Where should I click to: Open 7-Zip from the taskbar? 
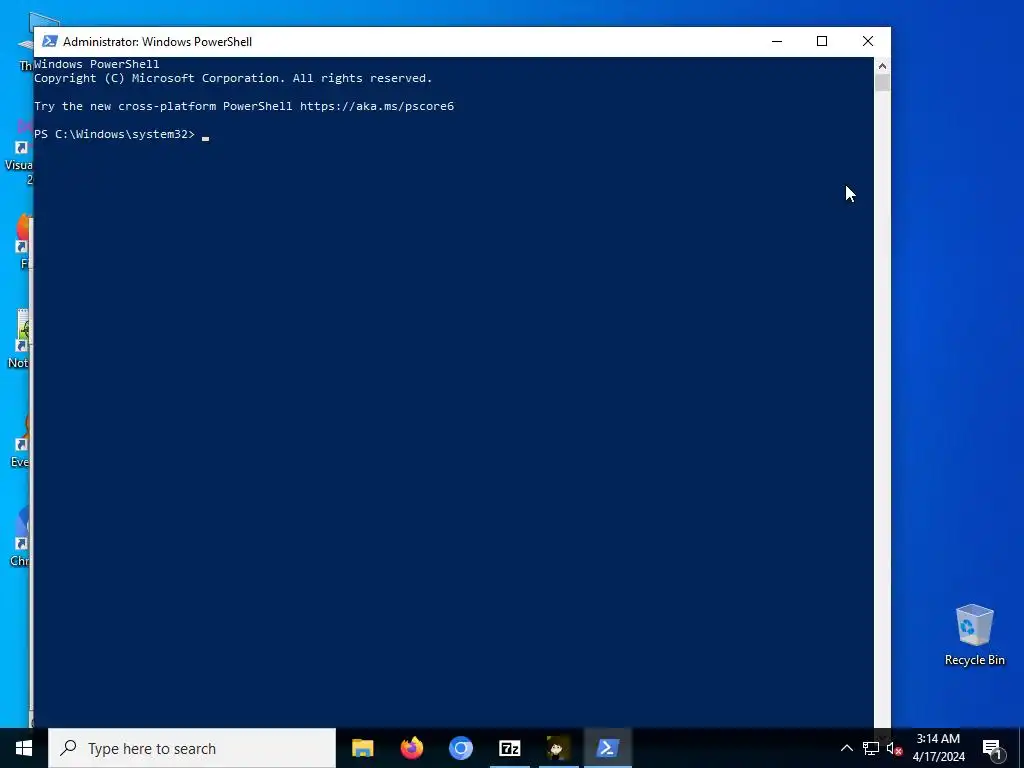tap(509, 748)
